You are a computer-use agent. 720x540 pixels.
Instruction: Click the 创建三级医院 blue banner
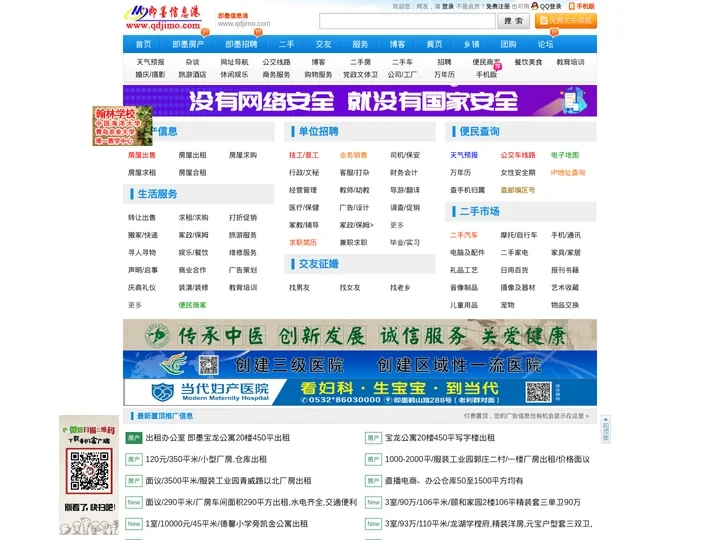point(360,365)
